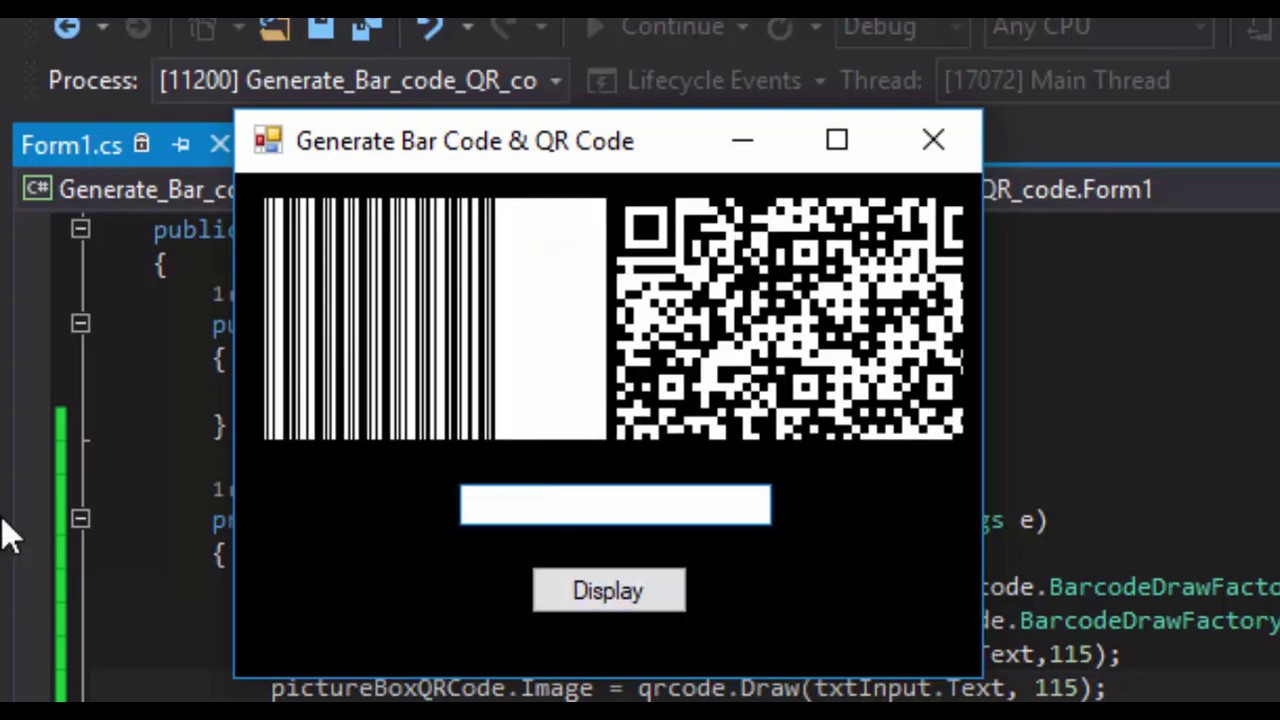Image resolution: width=1280 pixels, height=720 pixels.
Task: Minimize the Generate Bar Code & QR Code window
Action: tap(742, 141)
